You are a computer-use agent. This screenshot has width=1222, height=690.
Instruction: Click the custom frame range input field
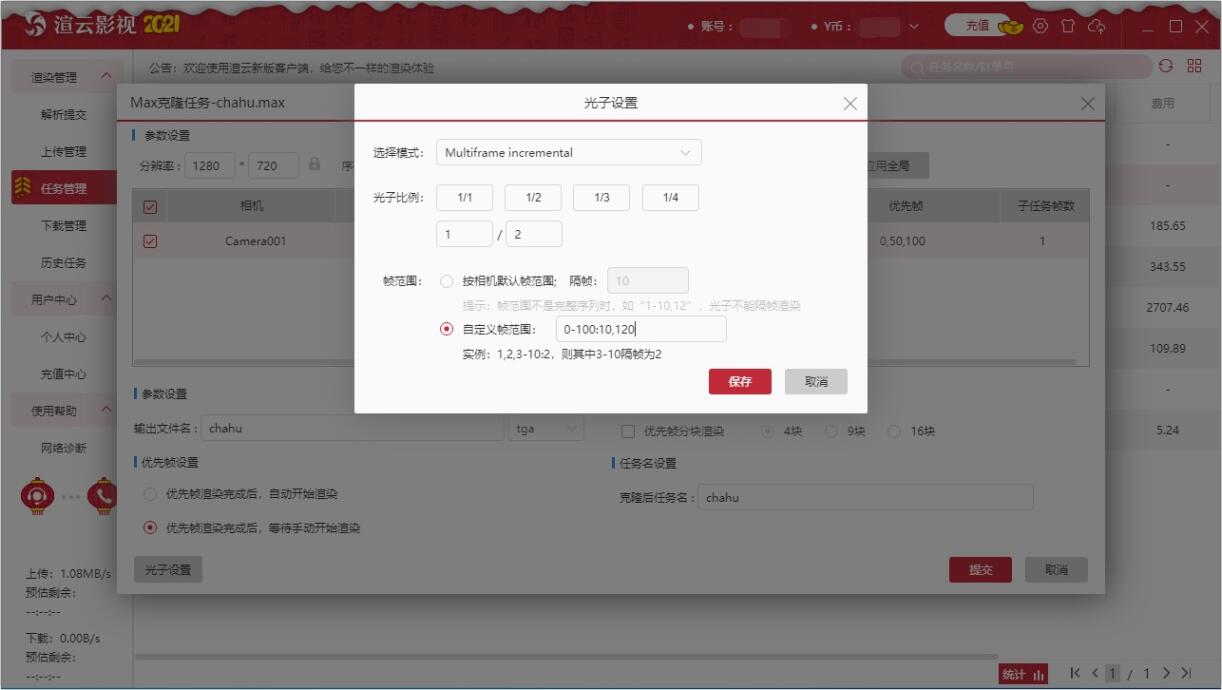[x=640, y=329]
